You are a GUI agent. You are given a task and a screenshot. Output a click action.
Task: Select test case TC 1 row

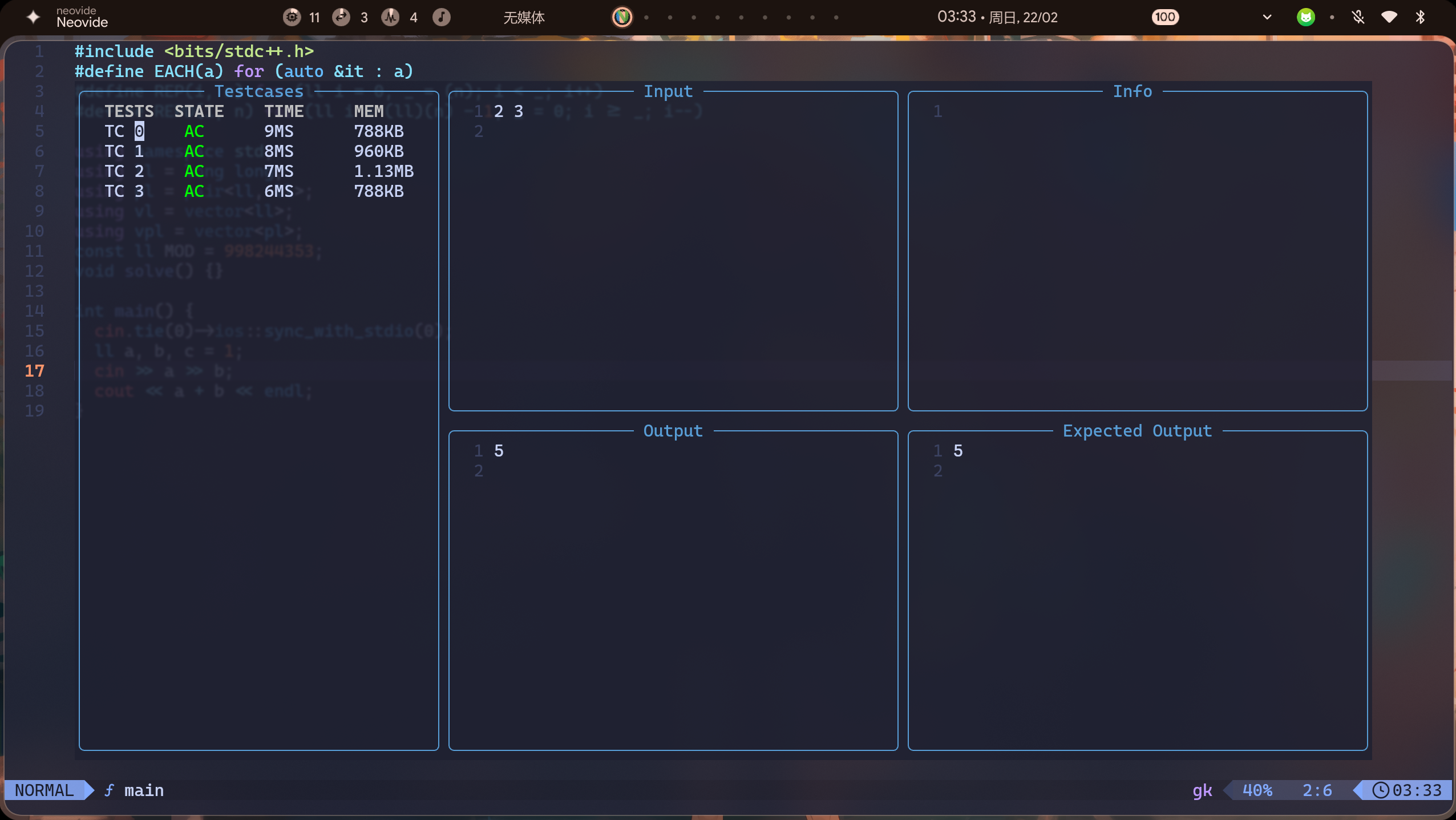click(259, 151)
